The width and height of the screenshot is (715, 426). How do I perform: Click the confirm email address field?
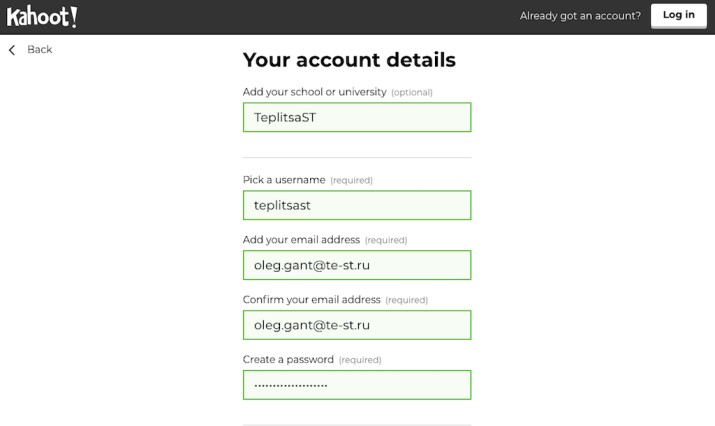pos(356,325)
